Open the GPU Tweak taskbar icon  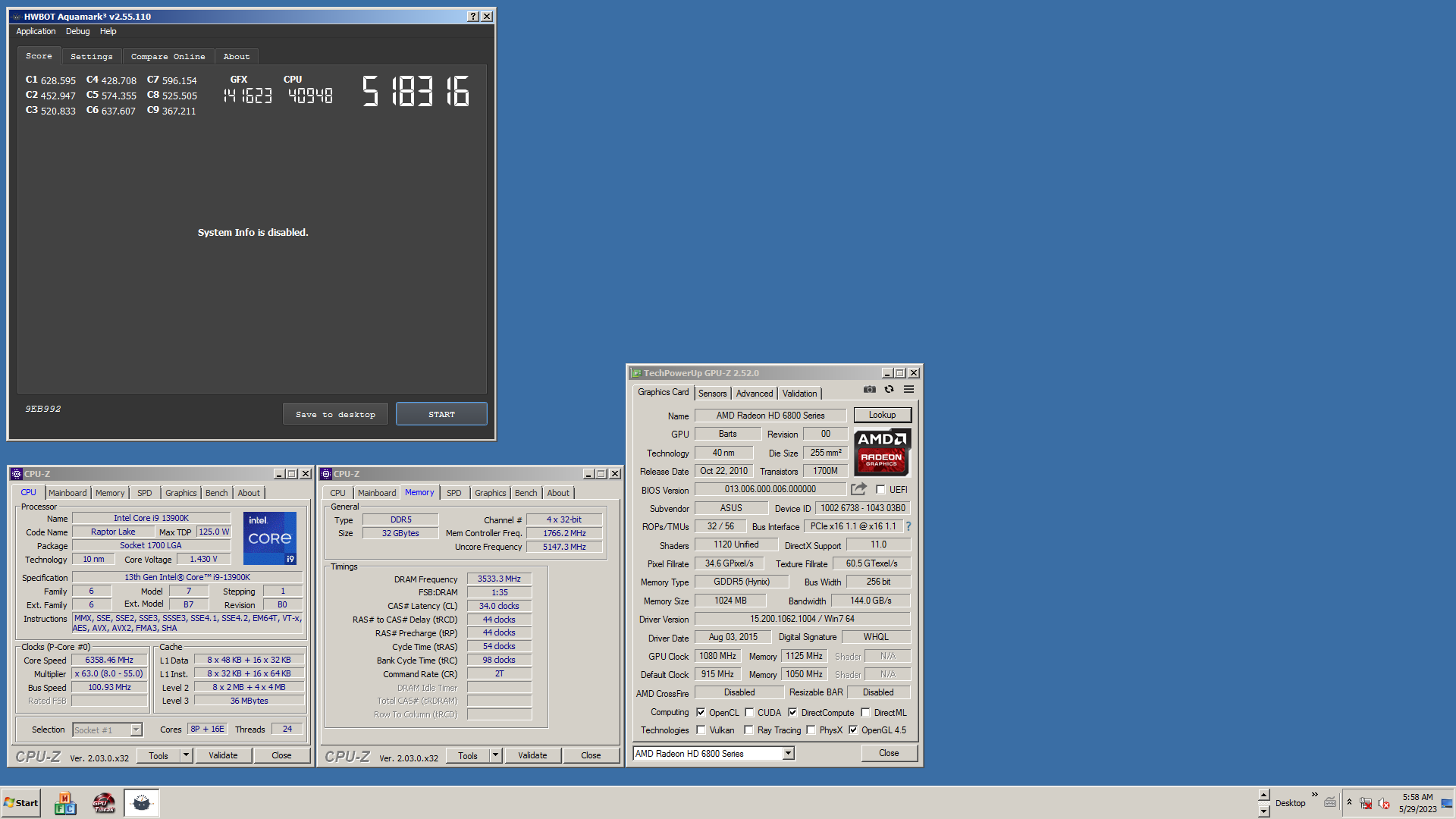click(104, 803)
